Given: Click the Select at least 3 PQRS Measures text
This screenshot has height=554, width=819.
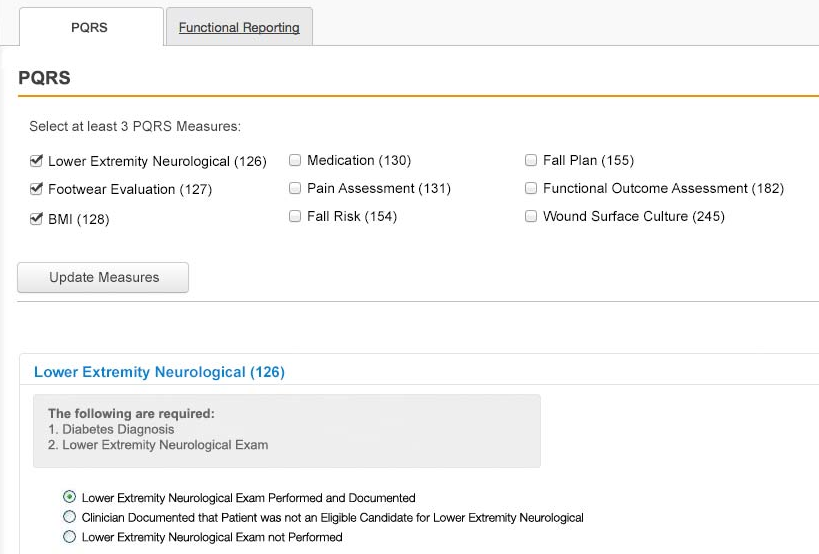Looking at the screenshot, I should (135, 127).
